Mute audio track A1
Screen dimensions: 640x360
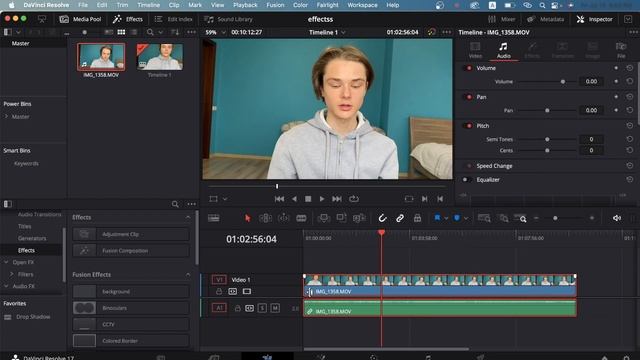point(275,308)
